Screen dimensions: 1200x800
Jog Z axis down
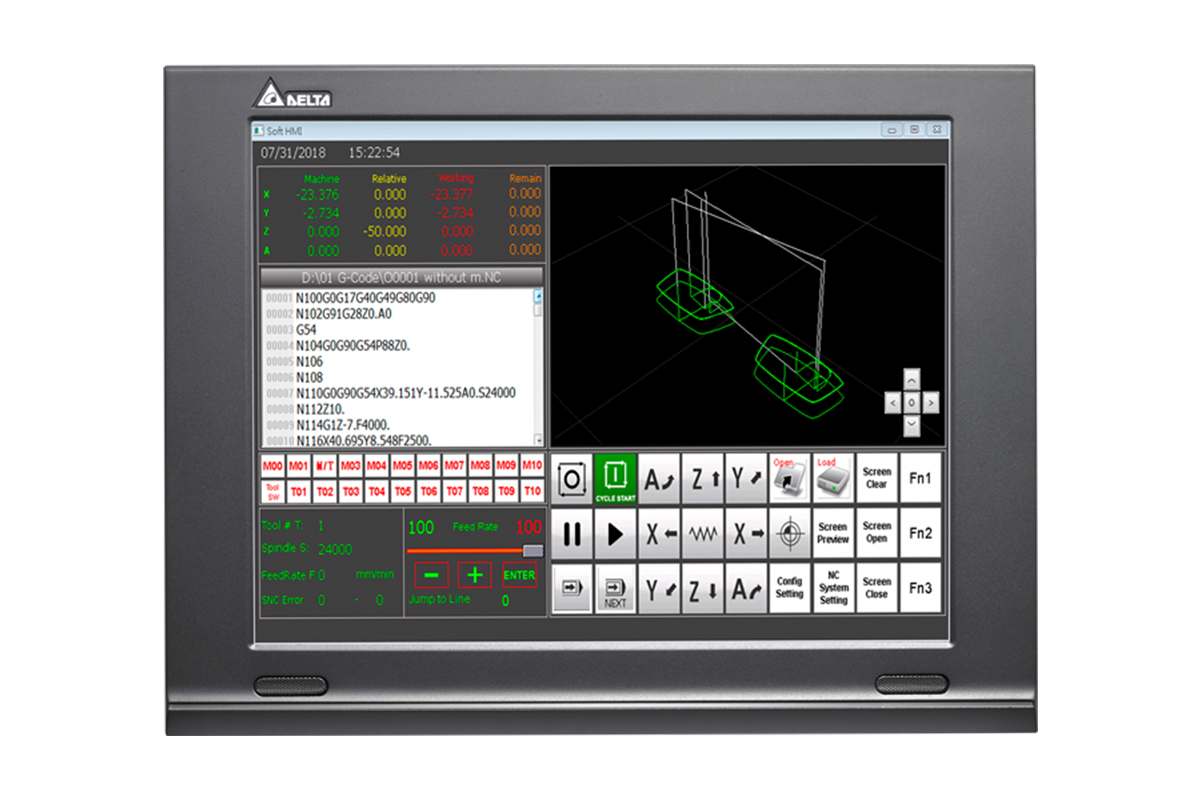click(703, 590)
